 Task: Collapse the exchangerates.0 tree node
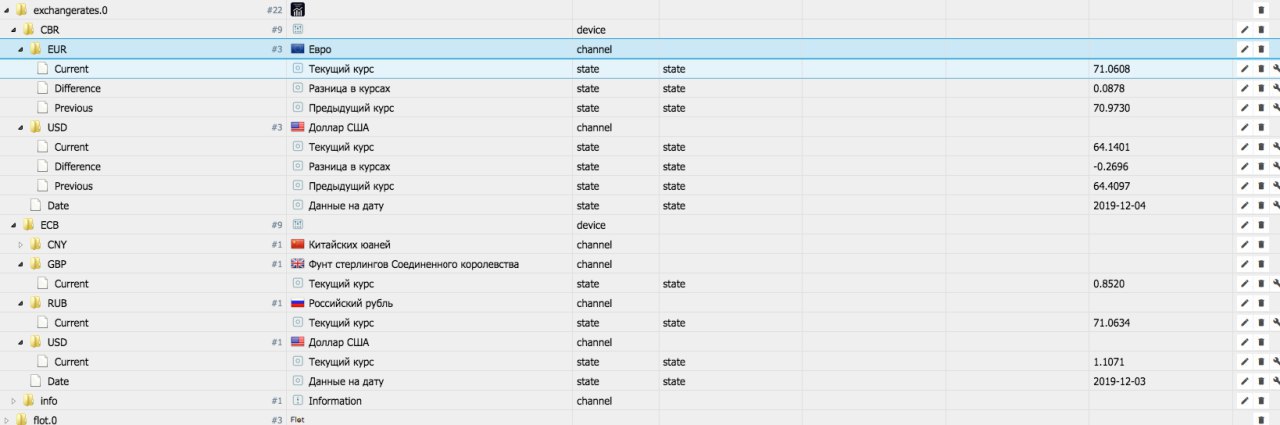pyautogui.click(x=6, y=10)
